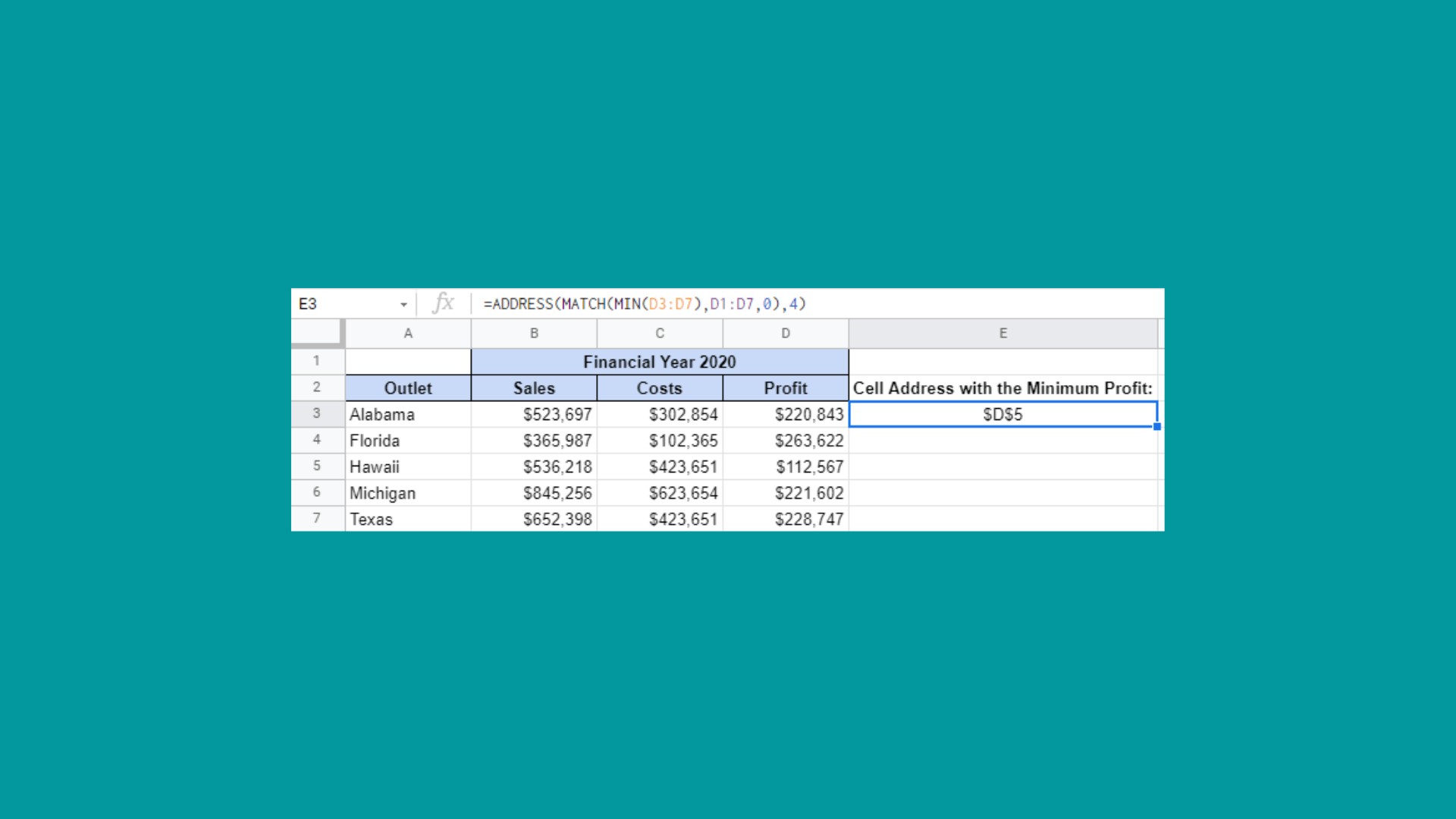Click the select-all corner box
1456x819 pixels.
coord(317,332)
